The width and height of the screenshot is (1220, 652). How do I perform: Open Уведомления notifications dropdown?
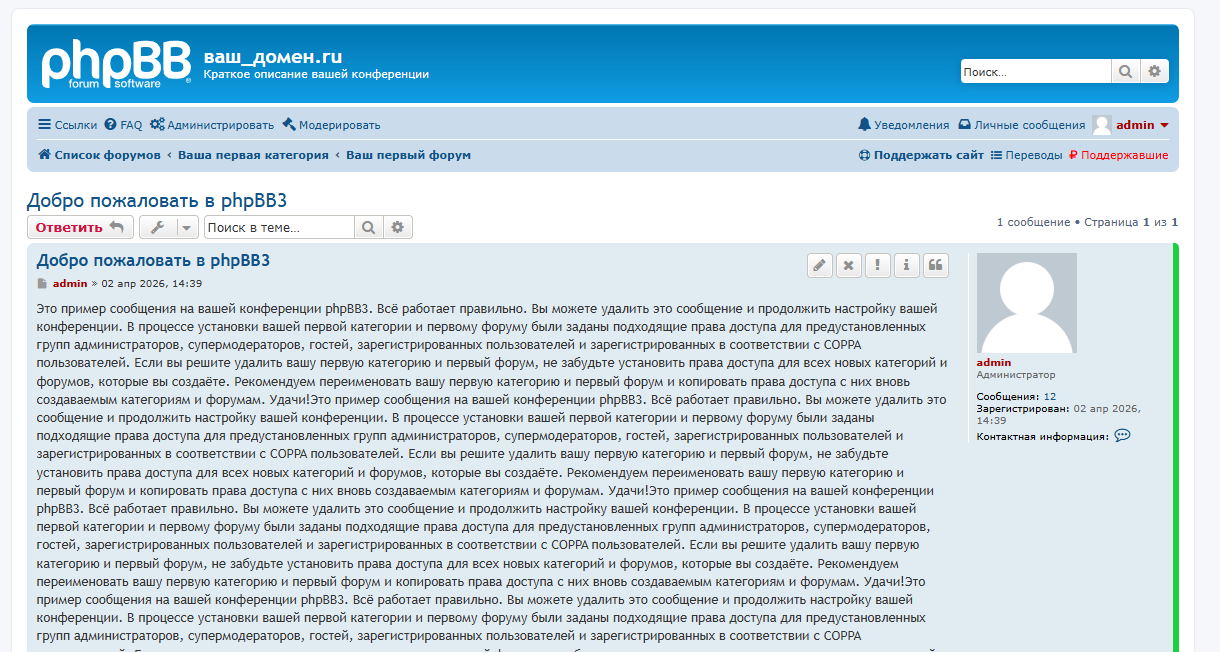click(x=904, y=125)
